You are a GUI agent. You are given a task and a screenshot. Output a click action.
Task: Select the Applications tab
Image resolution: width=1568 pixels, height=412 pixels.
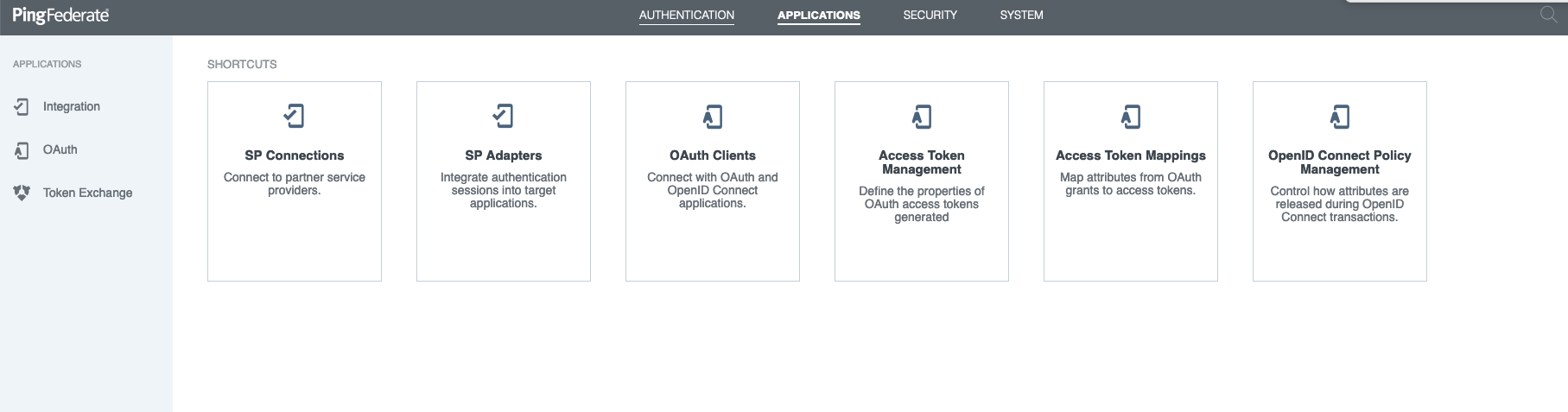pyautogui.click(x=818, y=16)
